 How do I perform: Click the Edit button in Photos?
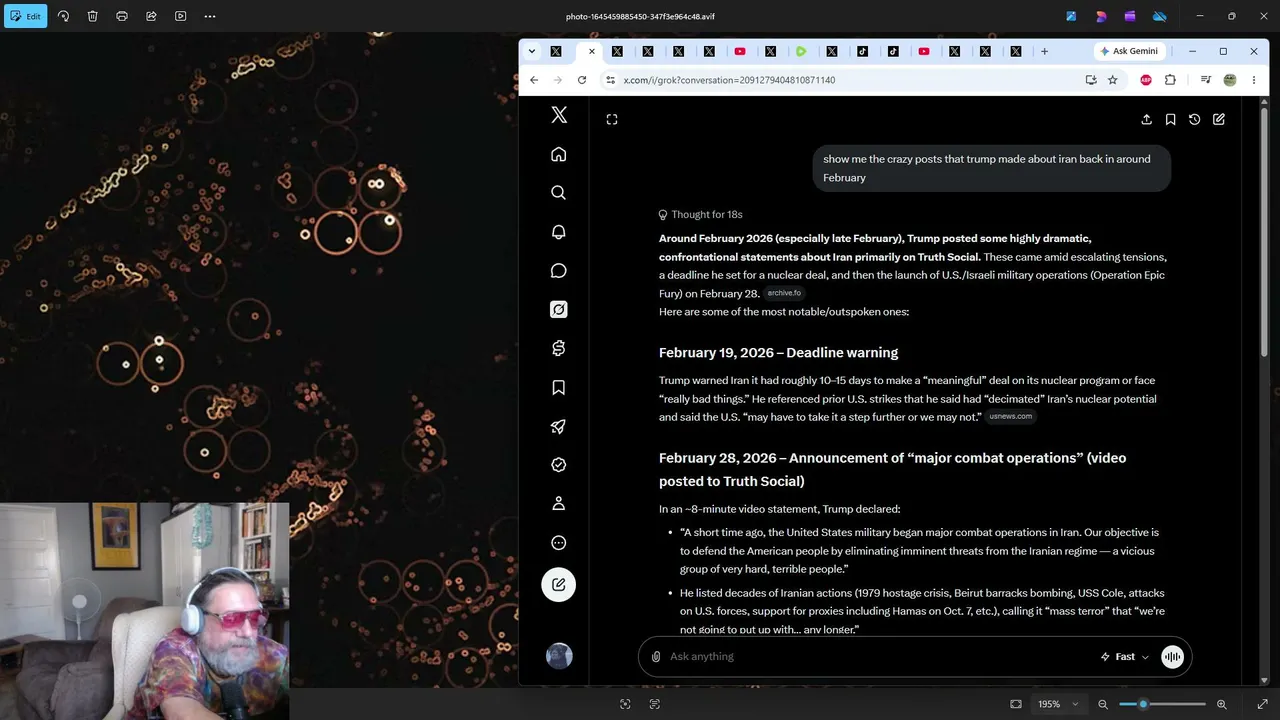click(x=26, y=16)
